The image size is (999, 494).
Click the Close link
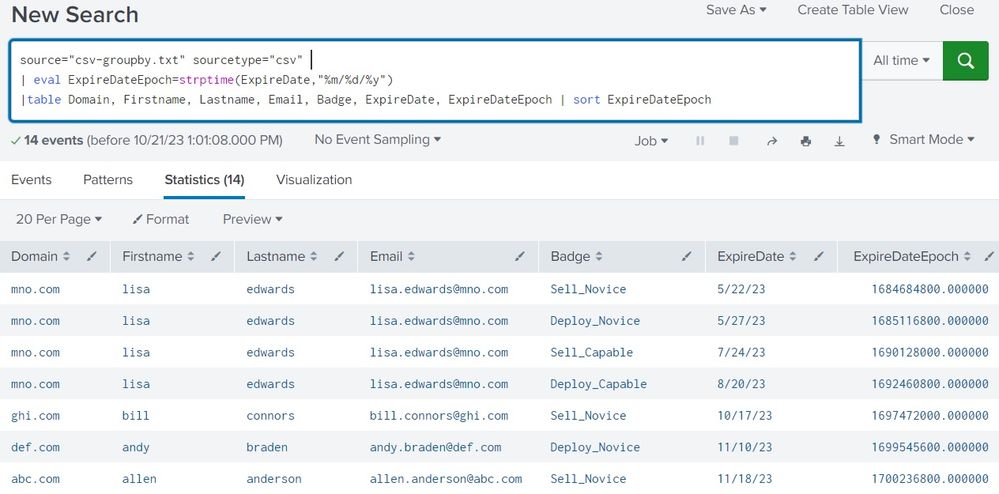pyautogui.click(x=956, y=10)
